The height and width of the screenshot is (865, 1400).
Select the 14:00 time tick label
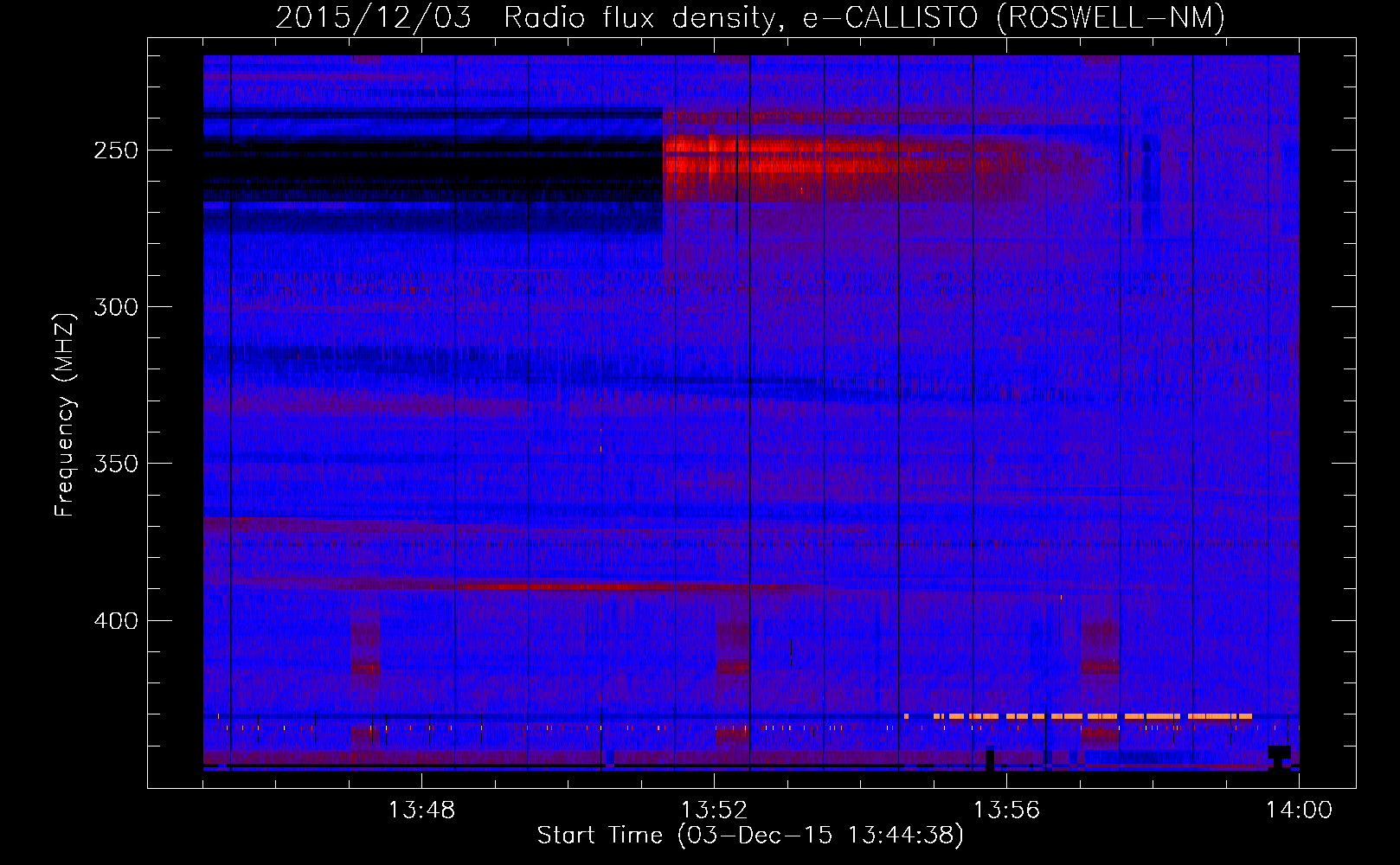coord(1298,811)
